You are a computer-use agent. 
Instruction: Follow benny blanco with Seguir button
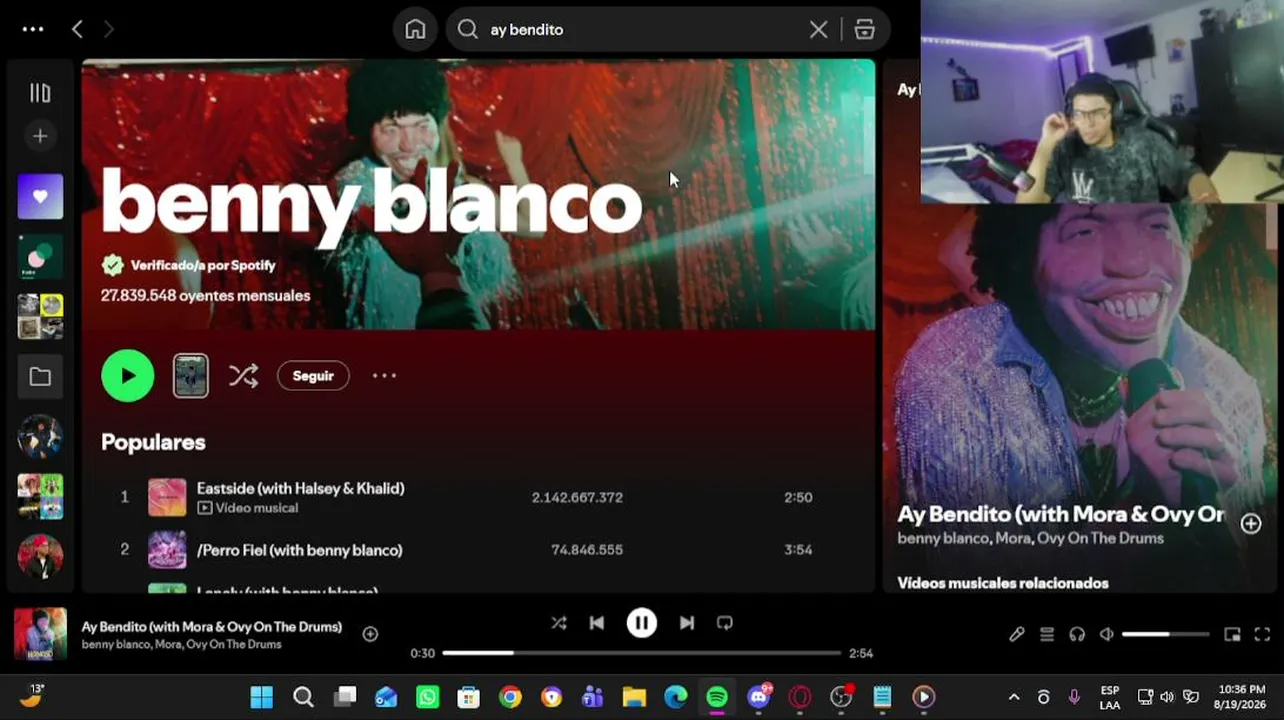tap(313, 376)
